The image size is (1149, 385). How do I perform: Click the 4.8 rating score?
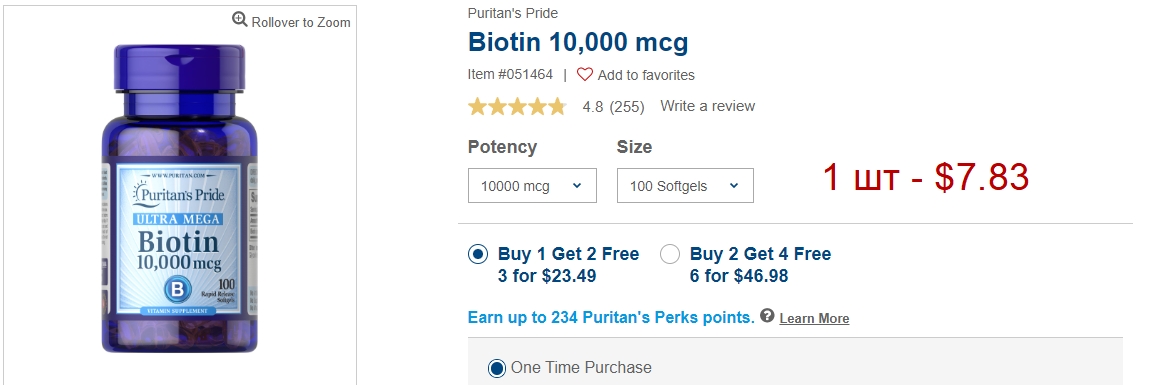[x=593, y=107]
